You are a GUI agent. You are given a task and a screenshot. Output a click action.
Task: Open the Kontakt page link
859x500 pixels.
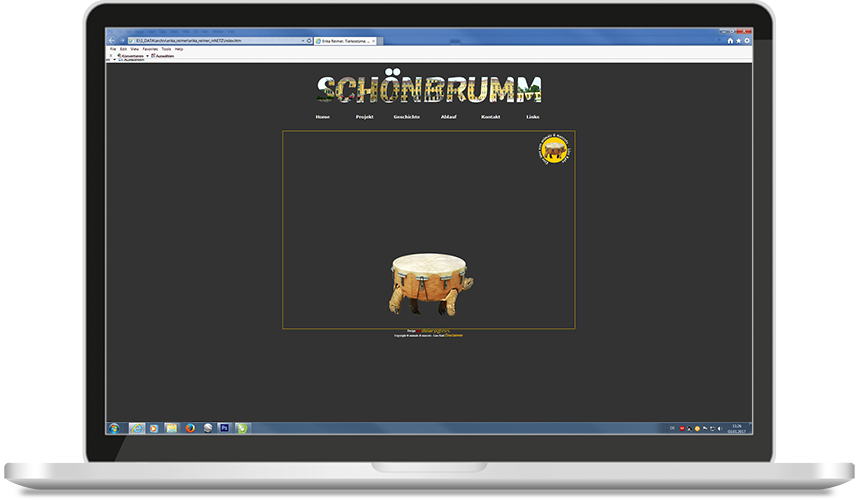tap(490, 117)
